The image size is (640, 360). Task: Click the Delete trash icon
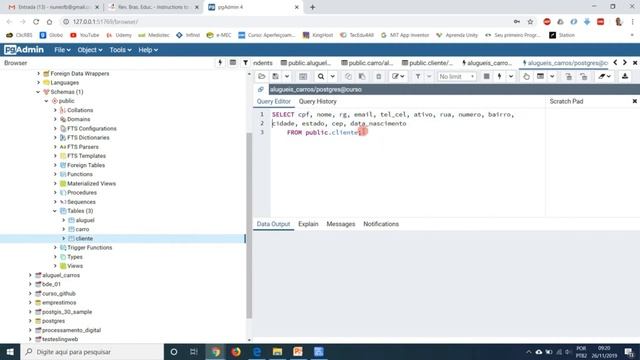378,76
